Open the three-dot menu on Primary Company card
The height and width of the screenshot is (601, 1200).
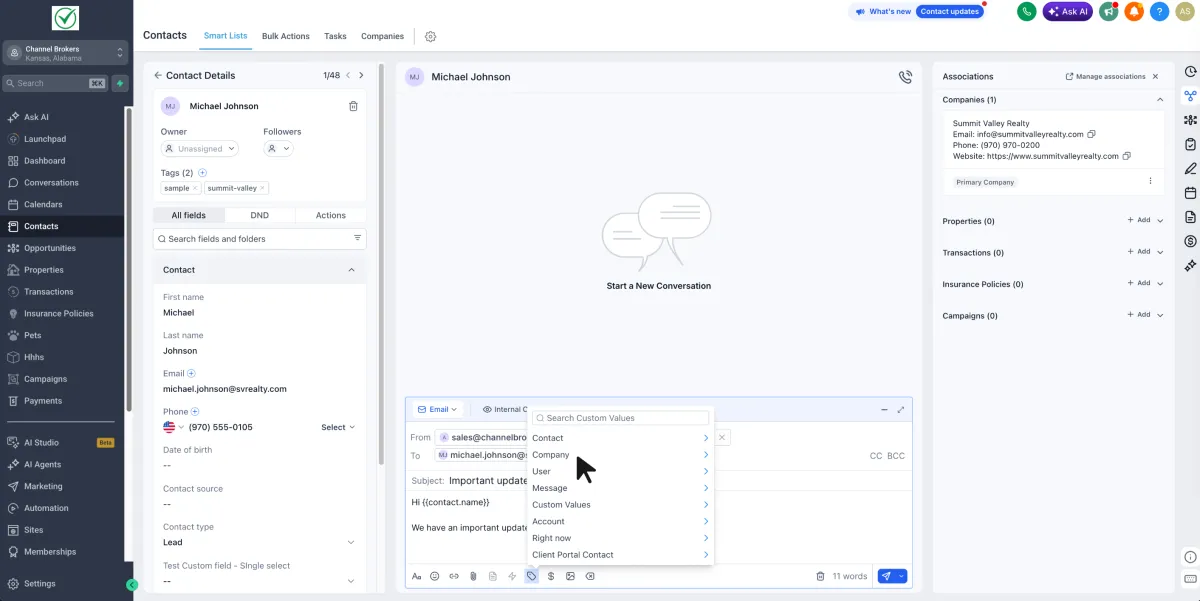coord(1150,182)
